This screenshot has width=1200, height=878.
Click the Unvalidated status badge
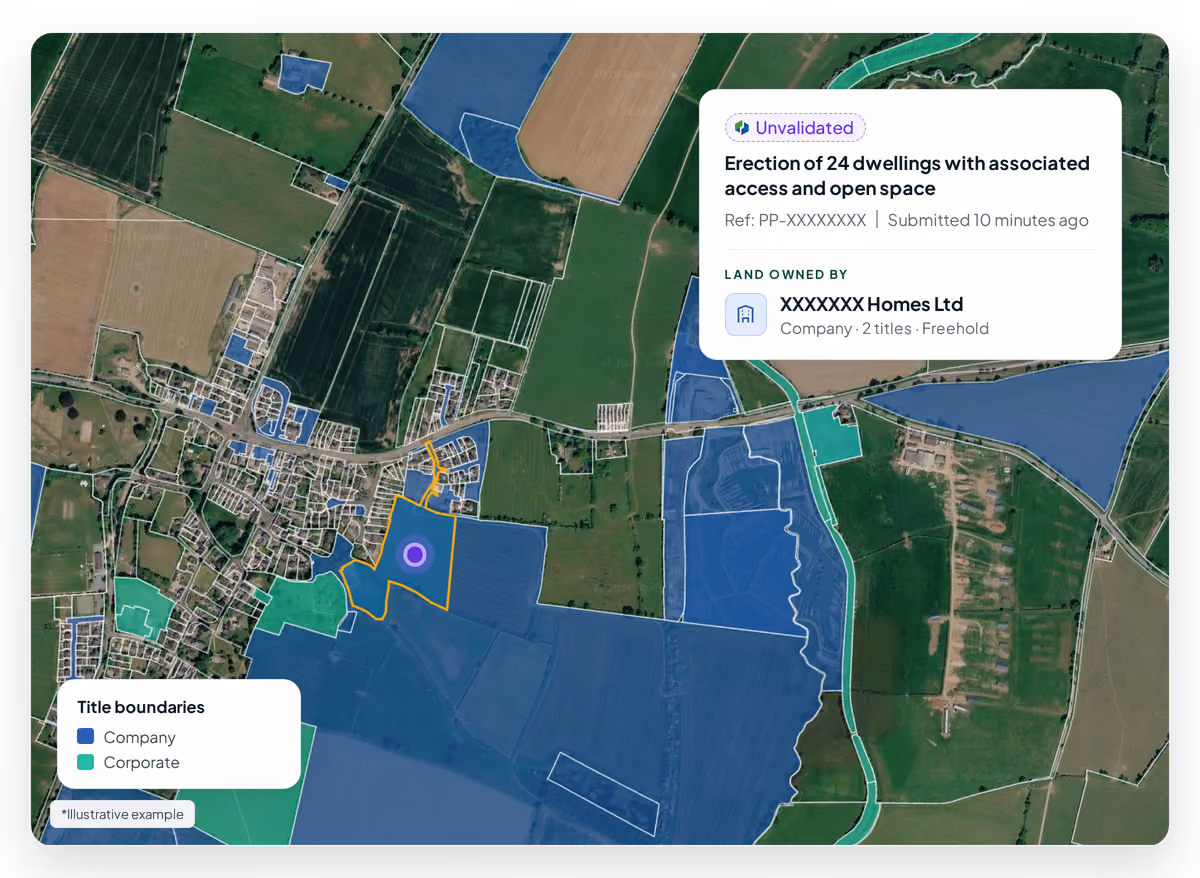coord(795,128)
